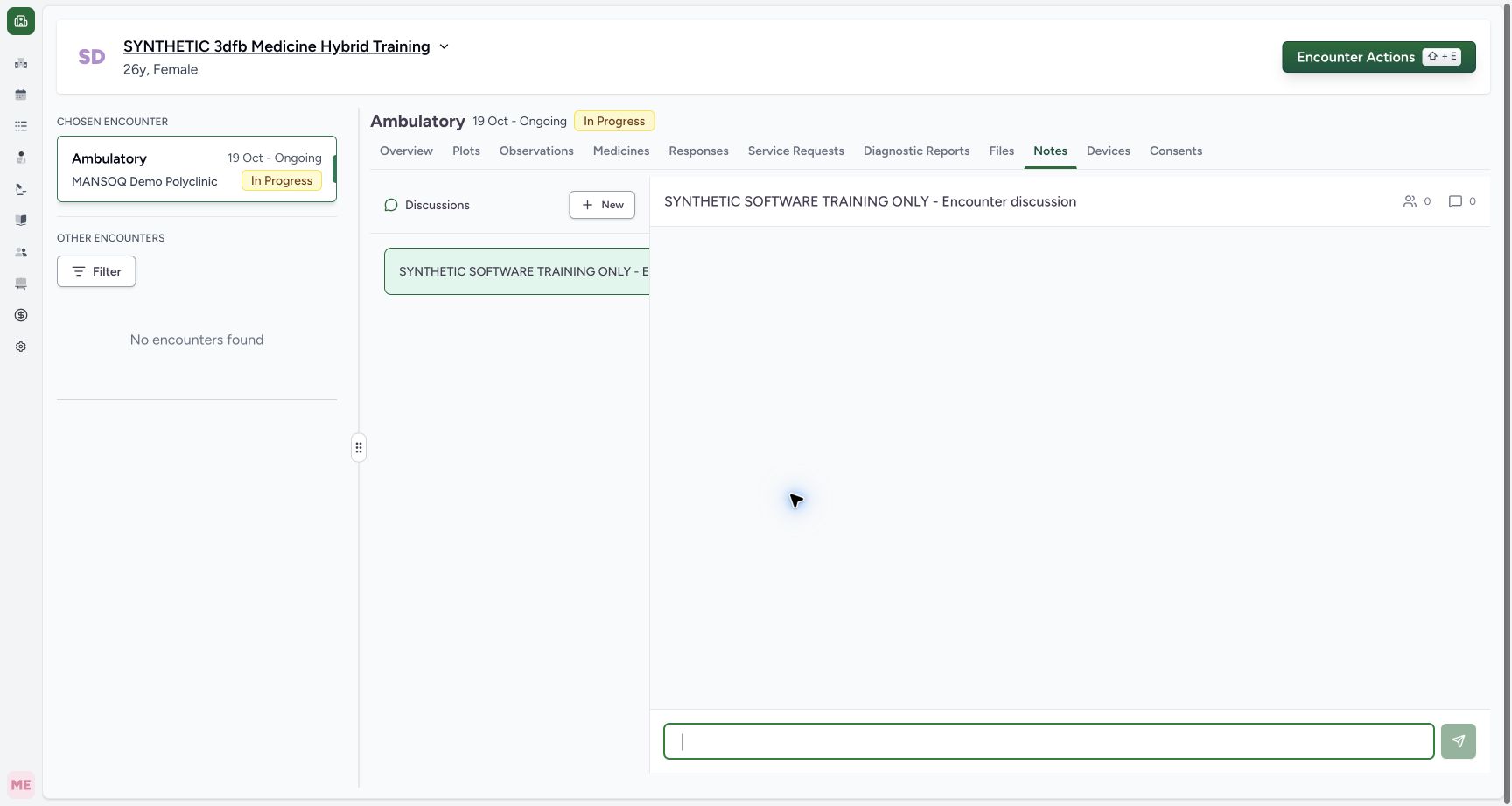
Task: Switch to the Medicines tab
Action: pyautogui.click(x=621, y=151)
